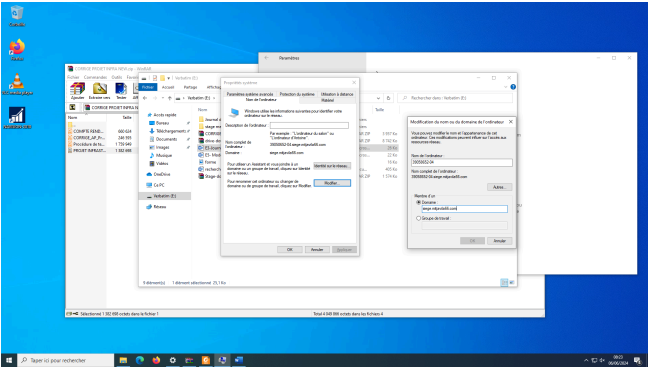Expand the recent locations dropdown arrow
651x369 pixels.
pyautogui.click(x=162, y=98)
